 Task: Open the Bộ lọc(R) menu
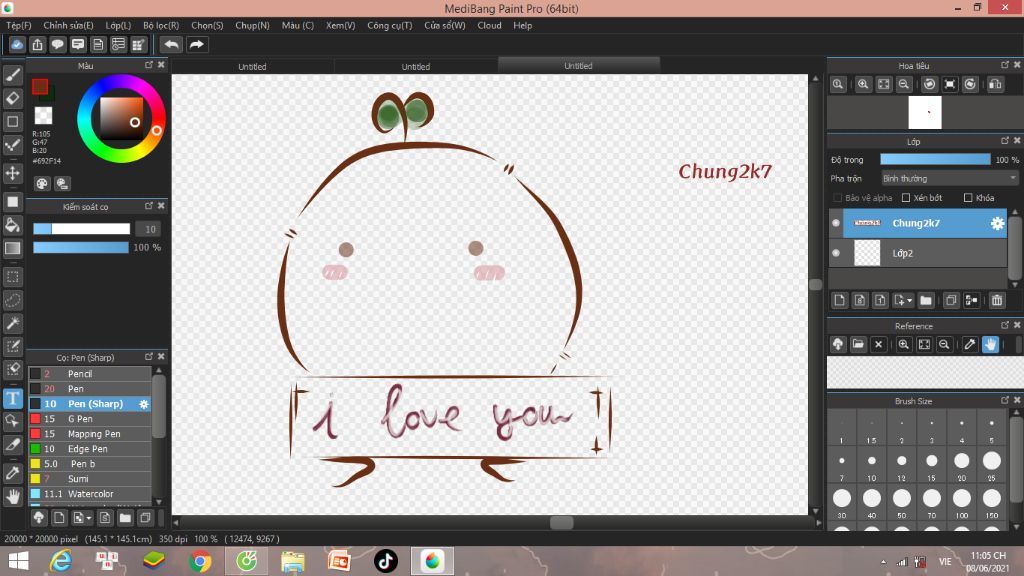(x=161, y=25)
